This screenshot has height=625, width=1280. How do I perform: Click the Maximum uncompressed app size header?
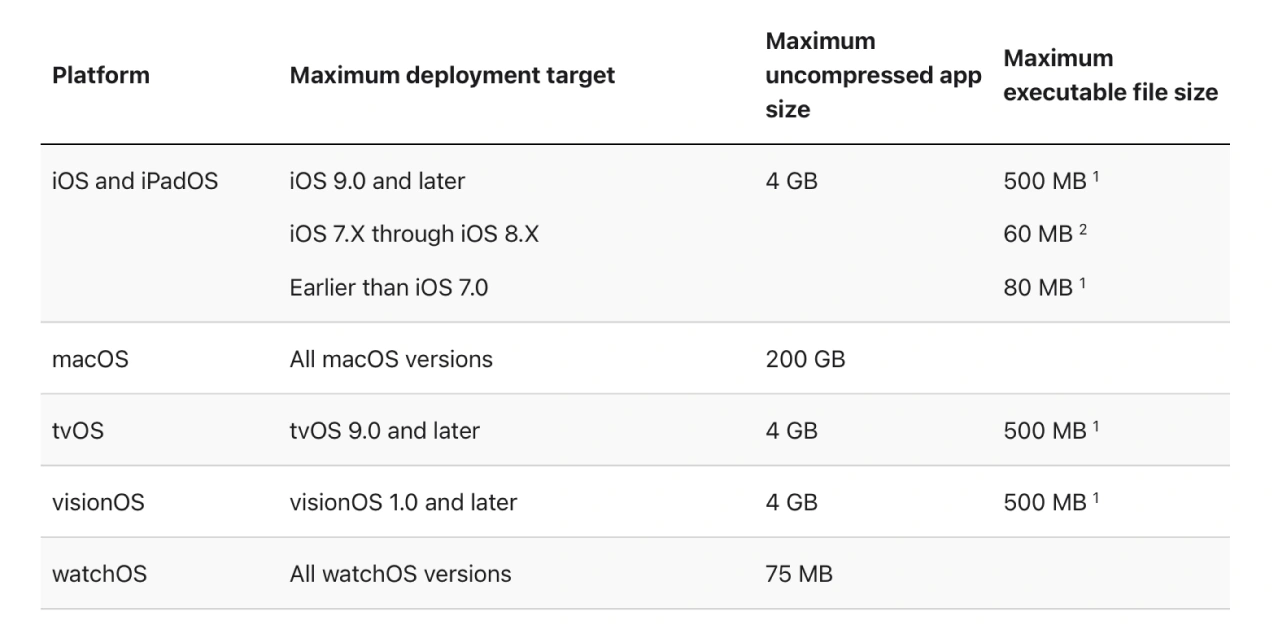pos(873,75)
